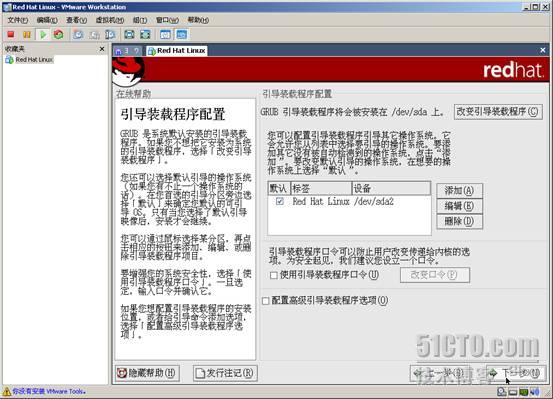Click the 隐藏帮助(H) hide help button
Screen dimensions: 553x399
(x=147, y=373)
